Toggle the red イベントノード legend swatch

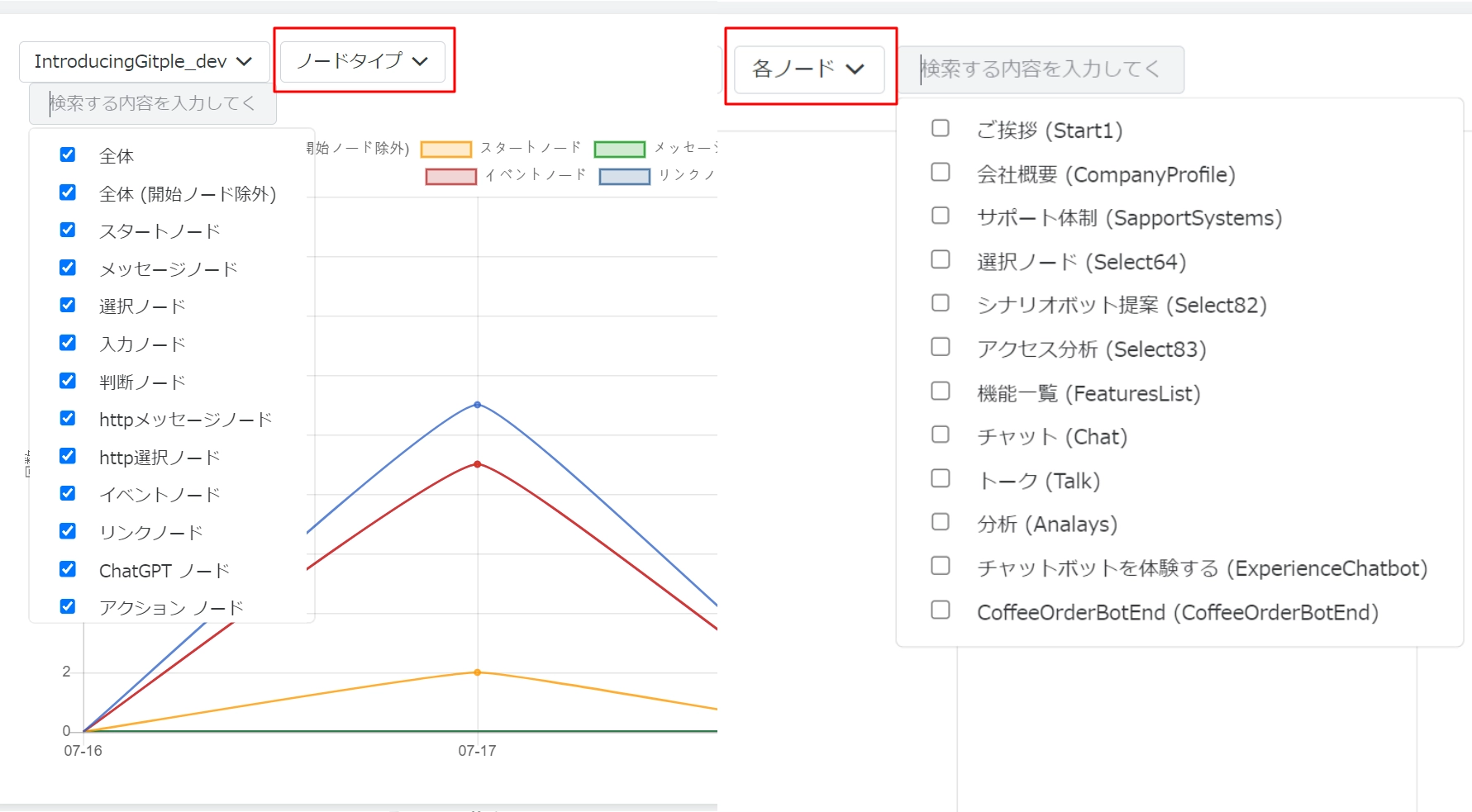(451, 176)
